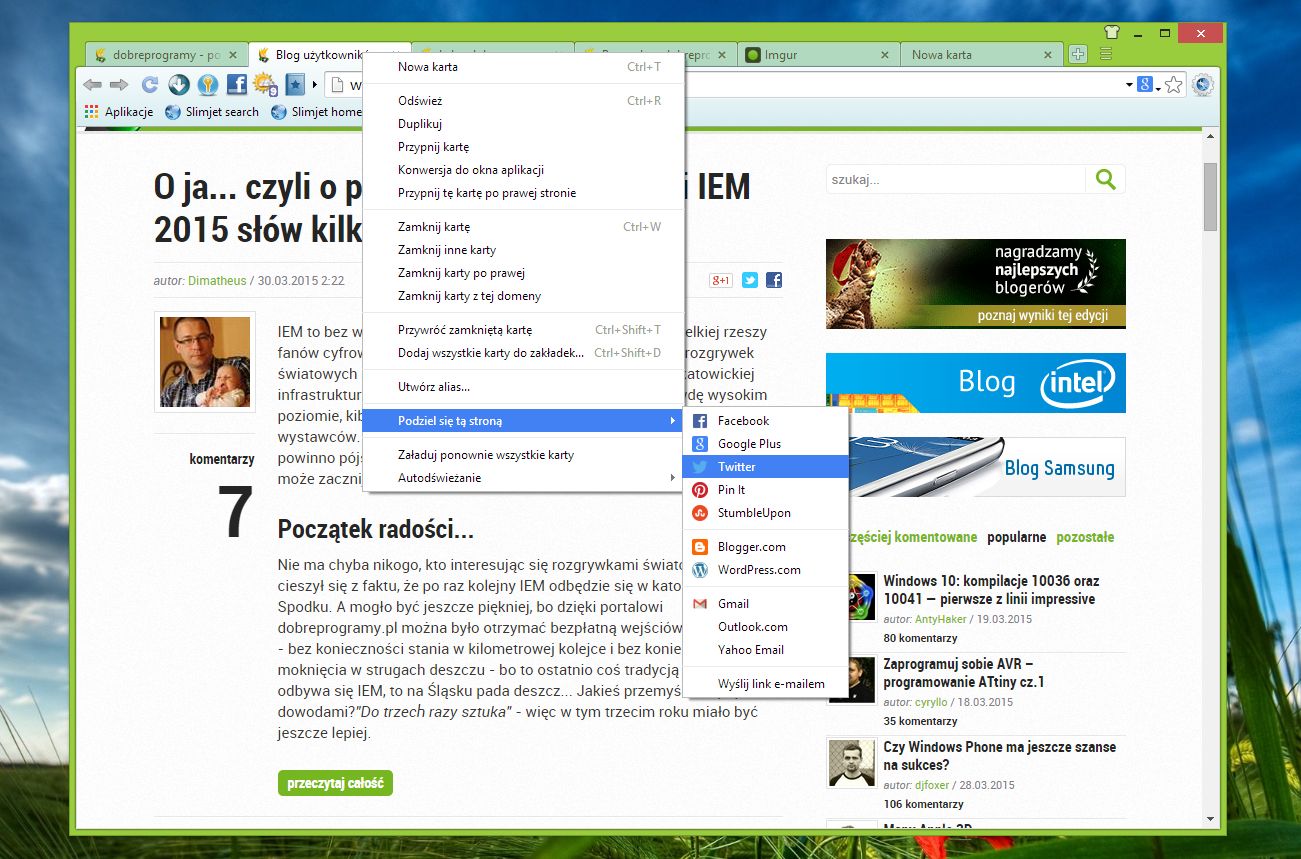The image size is (1301, 859).
Task: Open the address bar history dropdown arrow
Action: pos(1129,85)
